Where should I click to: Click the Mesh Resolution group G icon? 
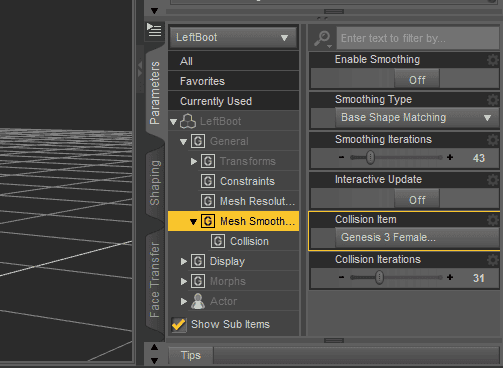click(208, 201)
